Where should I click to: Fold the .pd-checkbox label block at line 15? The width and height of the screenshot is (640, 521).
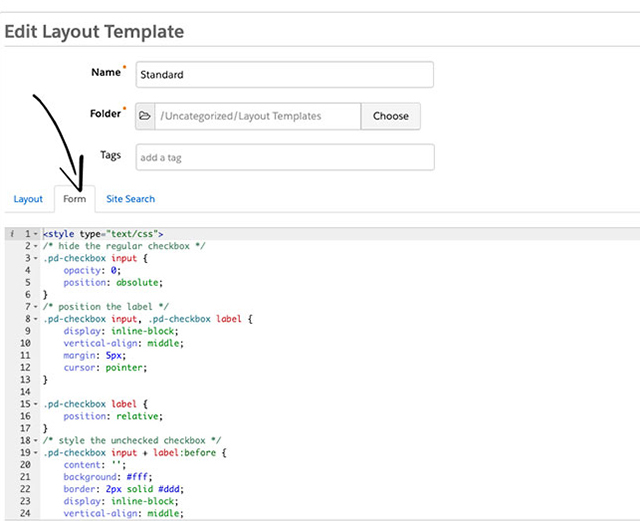click(36, 404)
